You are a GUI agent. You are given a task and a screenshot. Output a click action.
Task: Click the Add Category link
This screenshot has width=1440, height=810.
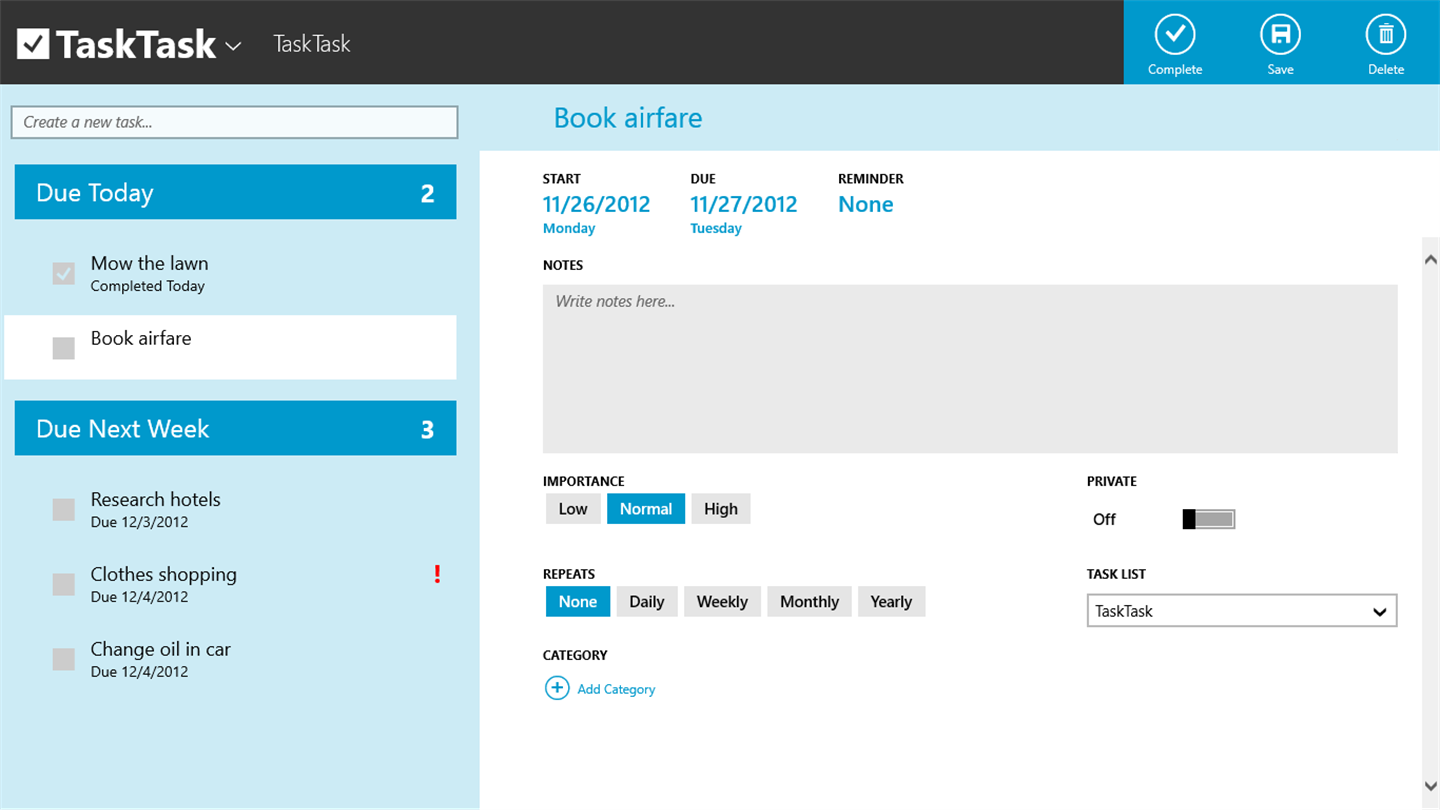pyautogui.click(x=616, y=689)
